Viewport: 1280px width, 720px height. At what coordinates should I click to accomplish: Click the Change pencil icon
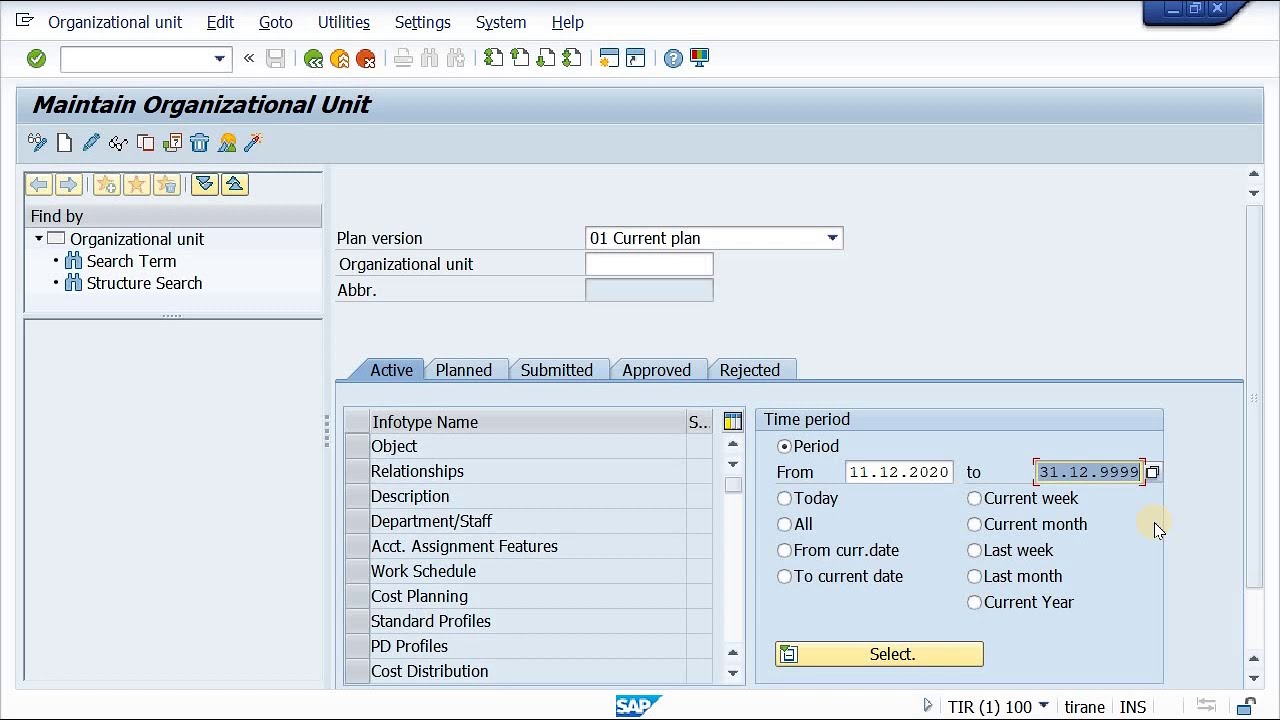click(91, 143)
